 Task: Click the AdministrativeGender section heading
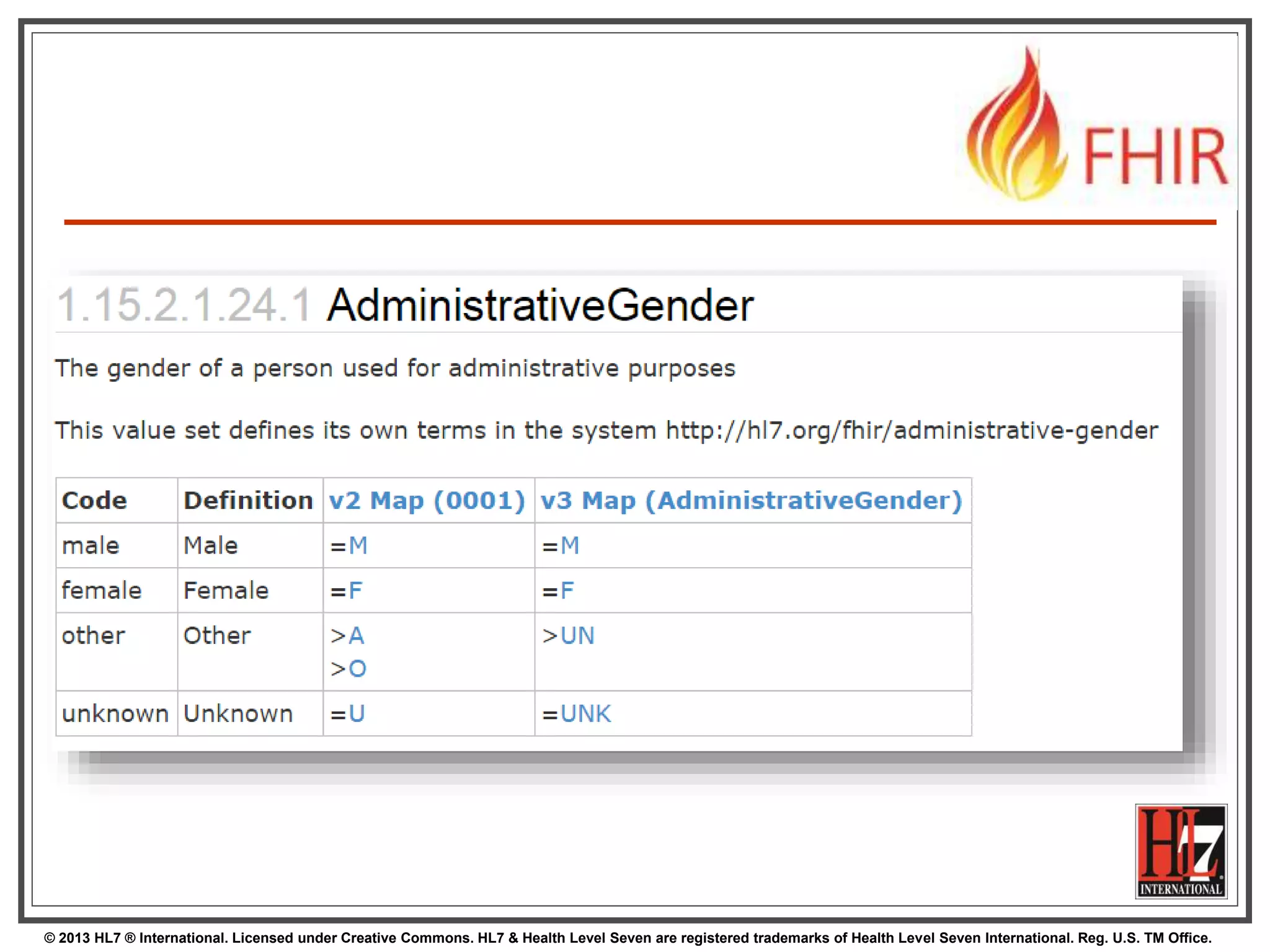coord(540,306)
